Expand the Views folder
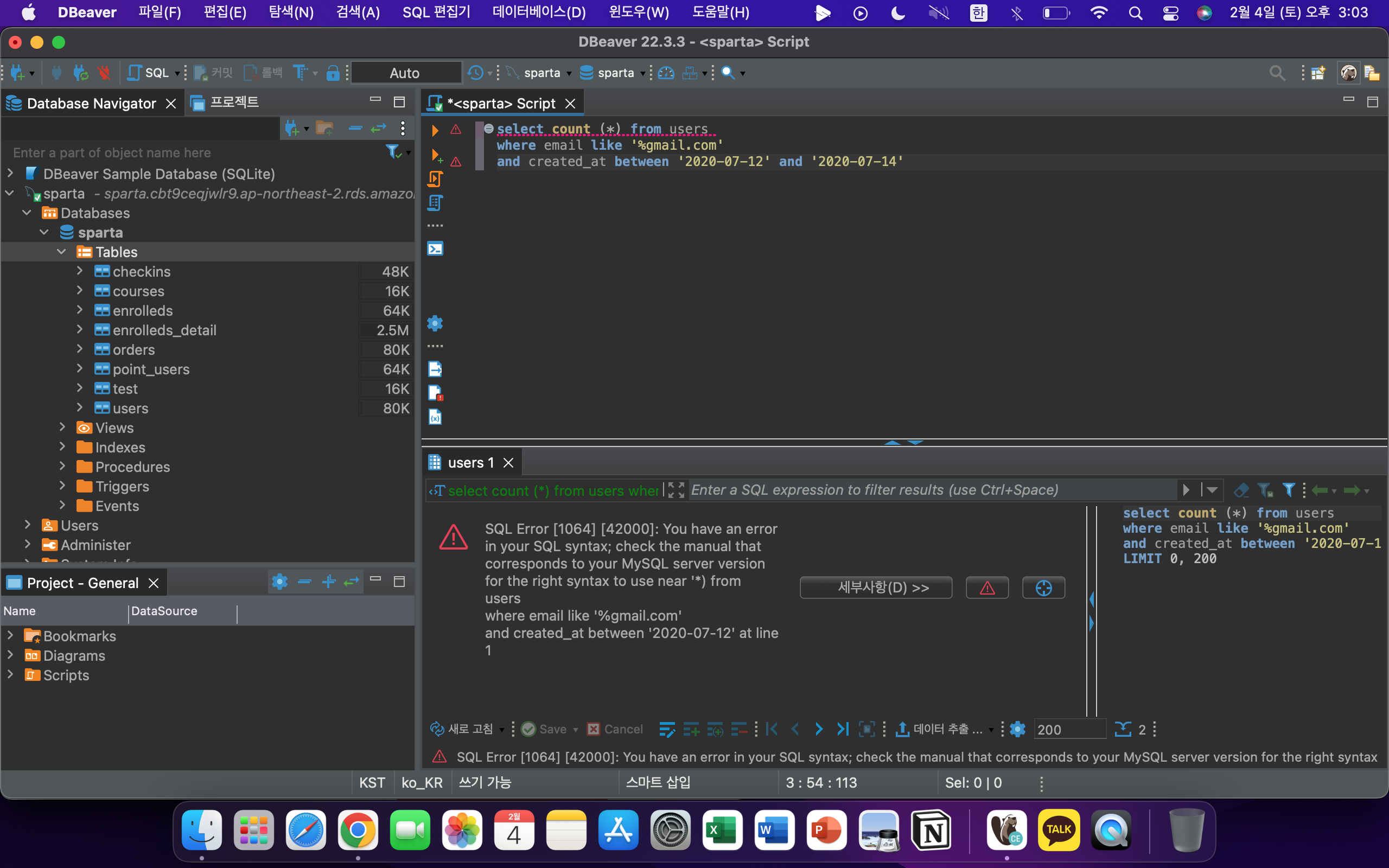1389x868 pixels. pyautogui.click(x=62, y=427)
